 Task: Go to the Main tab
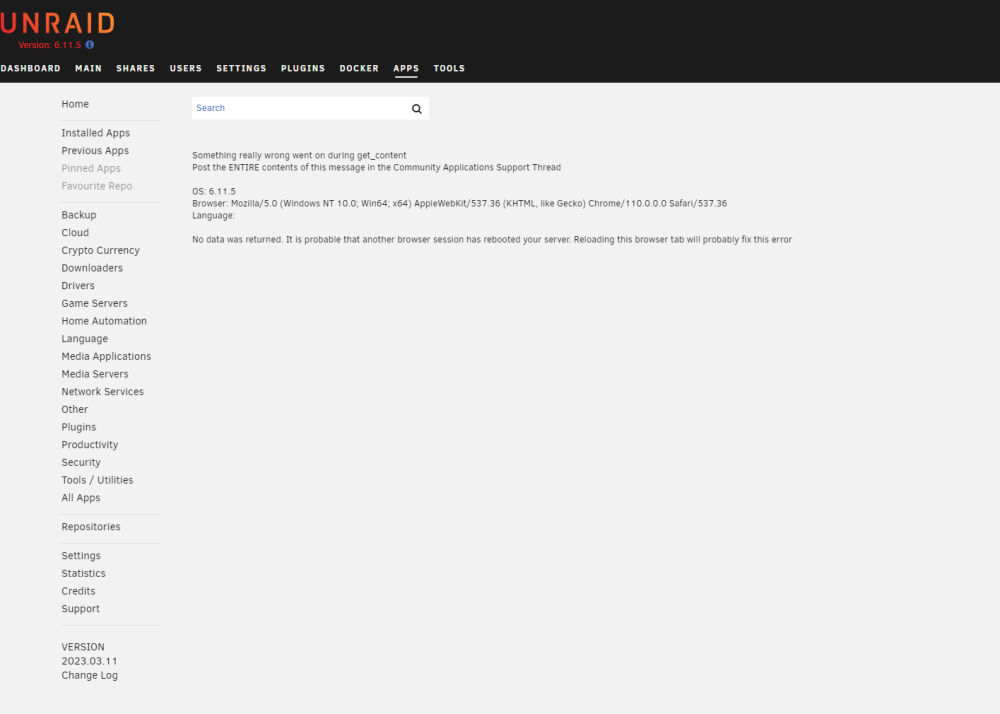[89, 68]
